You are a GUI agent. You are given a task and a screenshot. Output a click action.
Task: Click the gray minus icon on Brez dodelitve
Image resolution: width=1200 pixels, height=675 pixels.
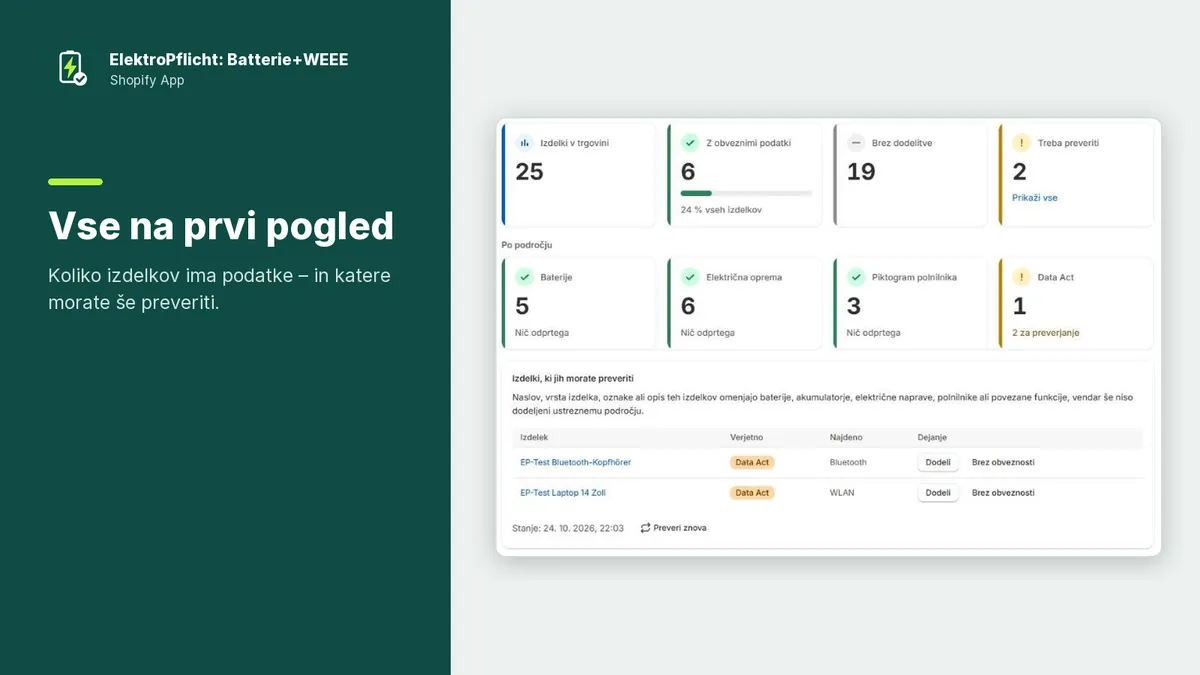pyautogui.click(x=856, y=143)
